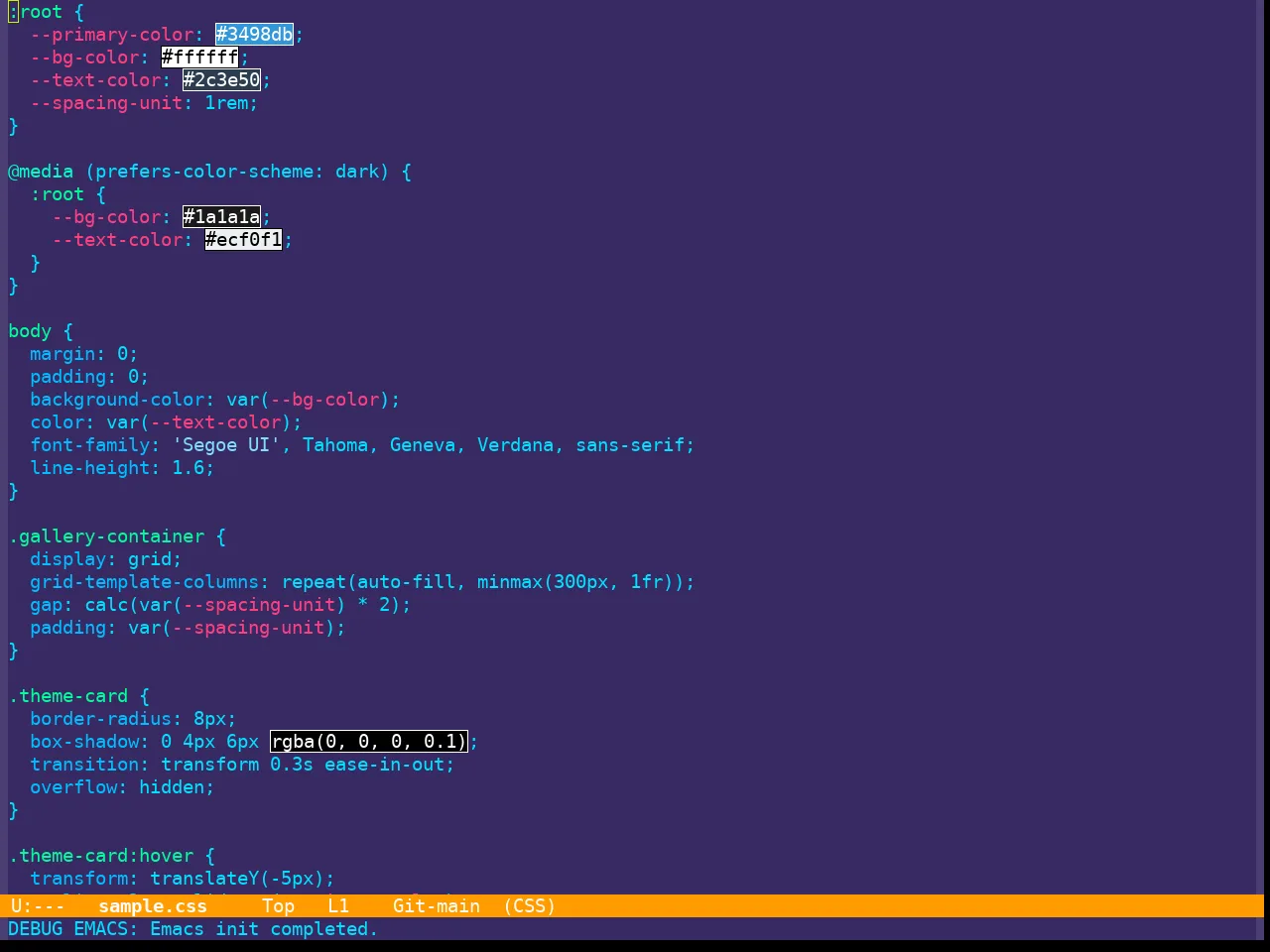Click 'Verdana' in the font-family list
The image size is (1270, 952).
pyautogui.click(x=515, y=445)
